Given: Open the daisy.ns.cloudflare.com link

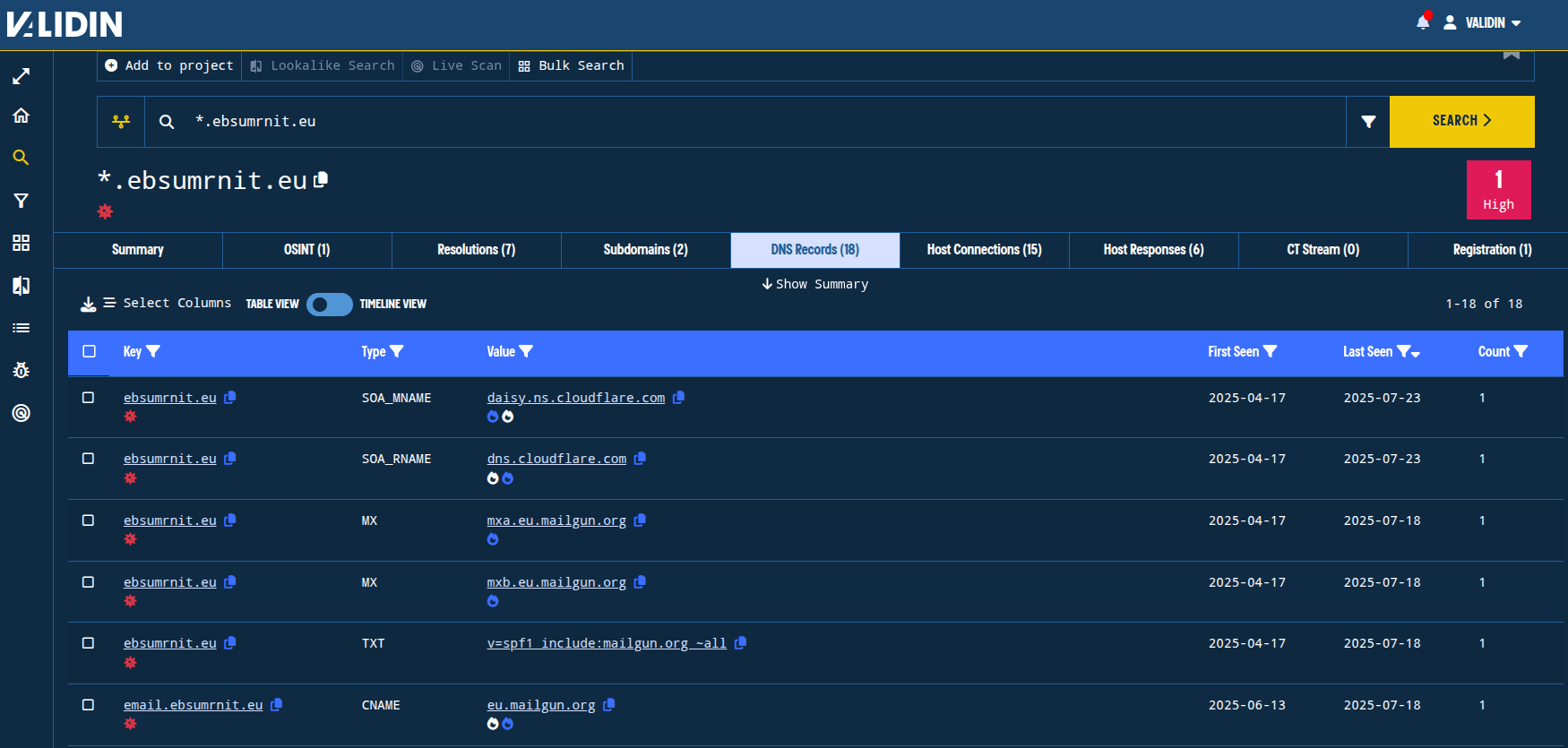Looking at the screenshot, I should click(576, 398).
